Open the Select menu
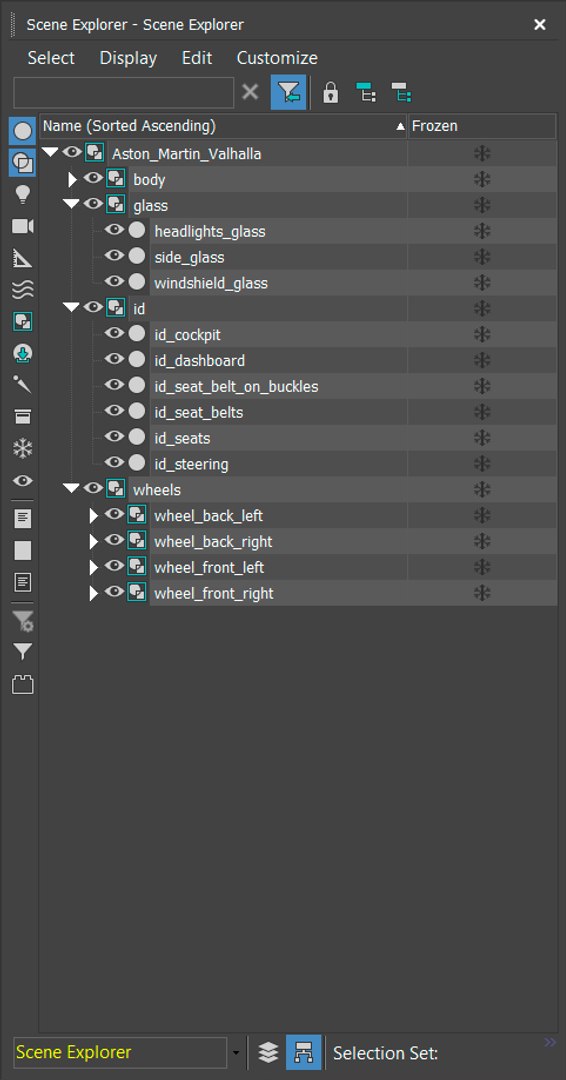Image resolution: width=566 pixels, height=1080 pixels. coord(51,58)
